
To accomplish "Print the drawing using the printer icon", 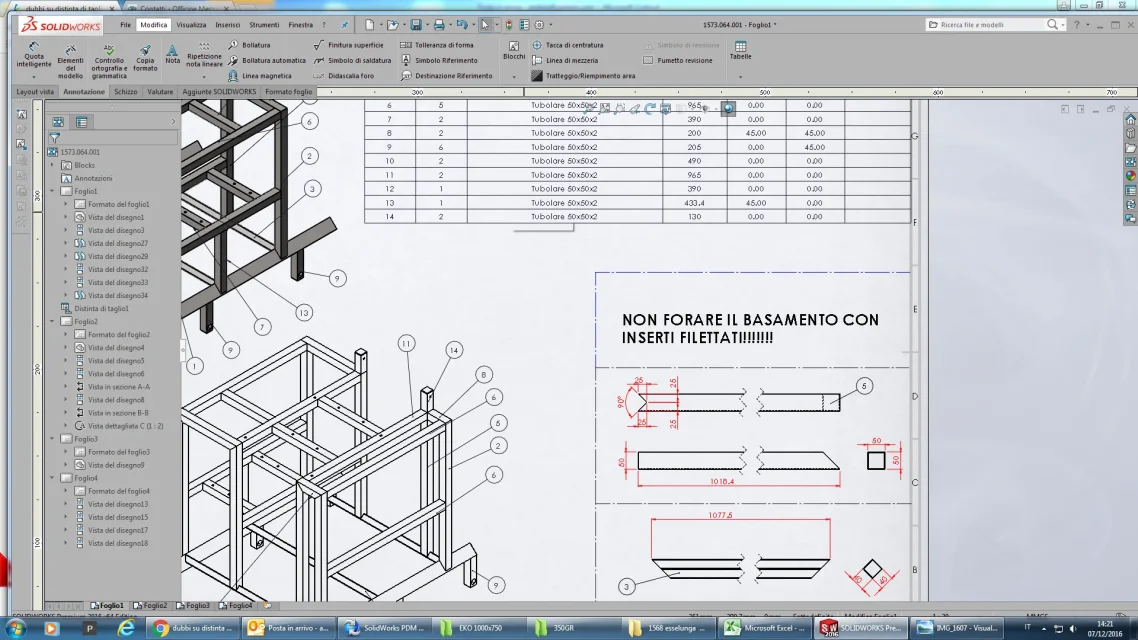I will point(439,25).
